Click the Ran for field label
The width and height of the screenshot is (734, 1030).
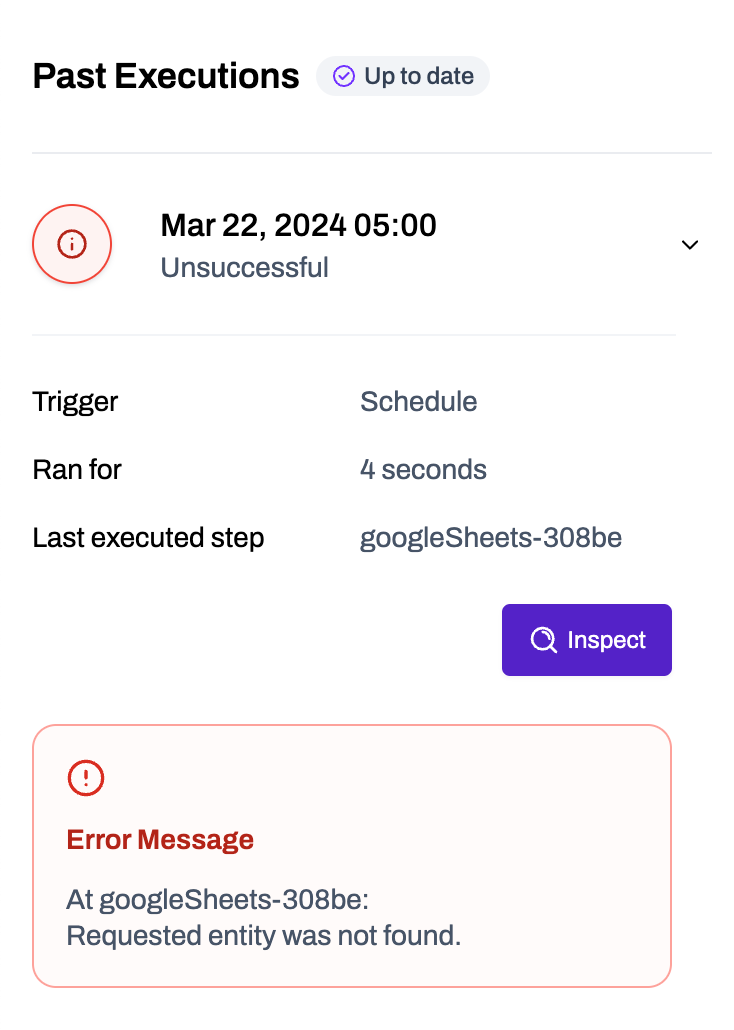coord(77,470)
